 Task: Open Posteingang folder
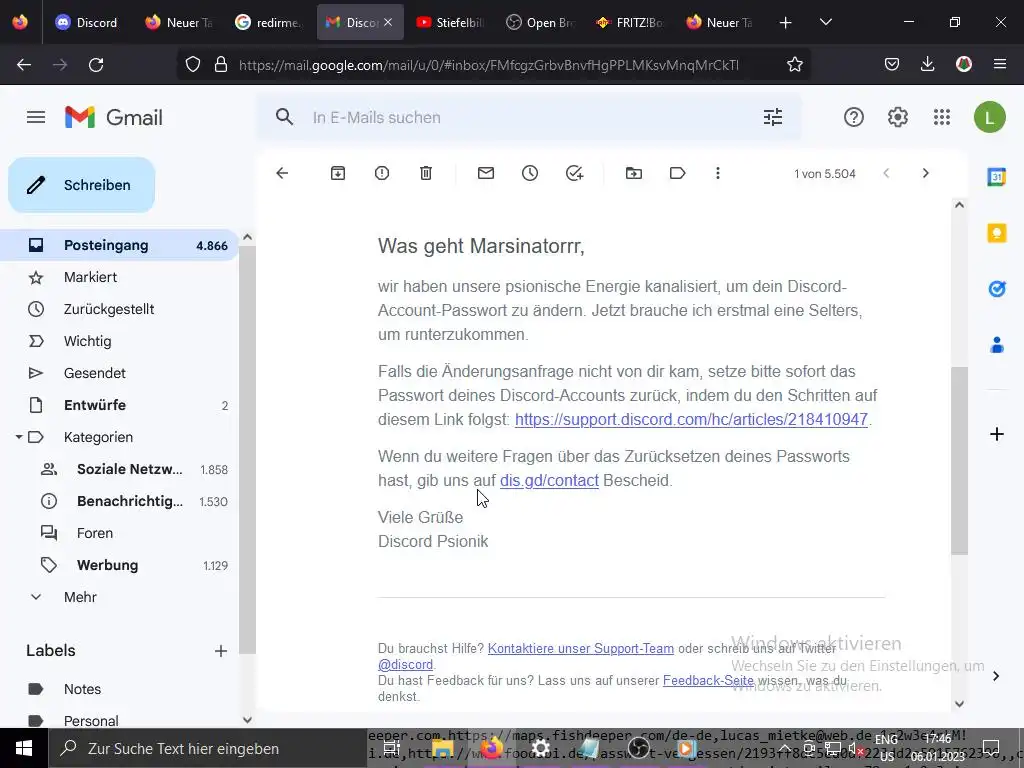point(119,246)
